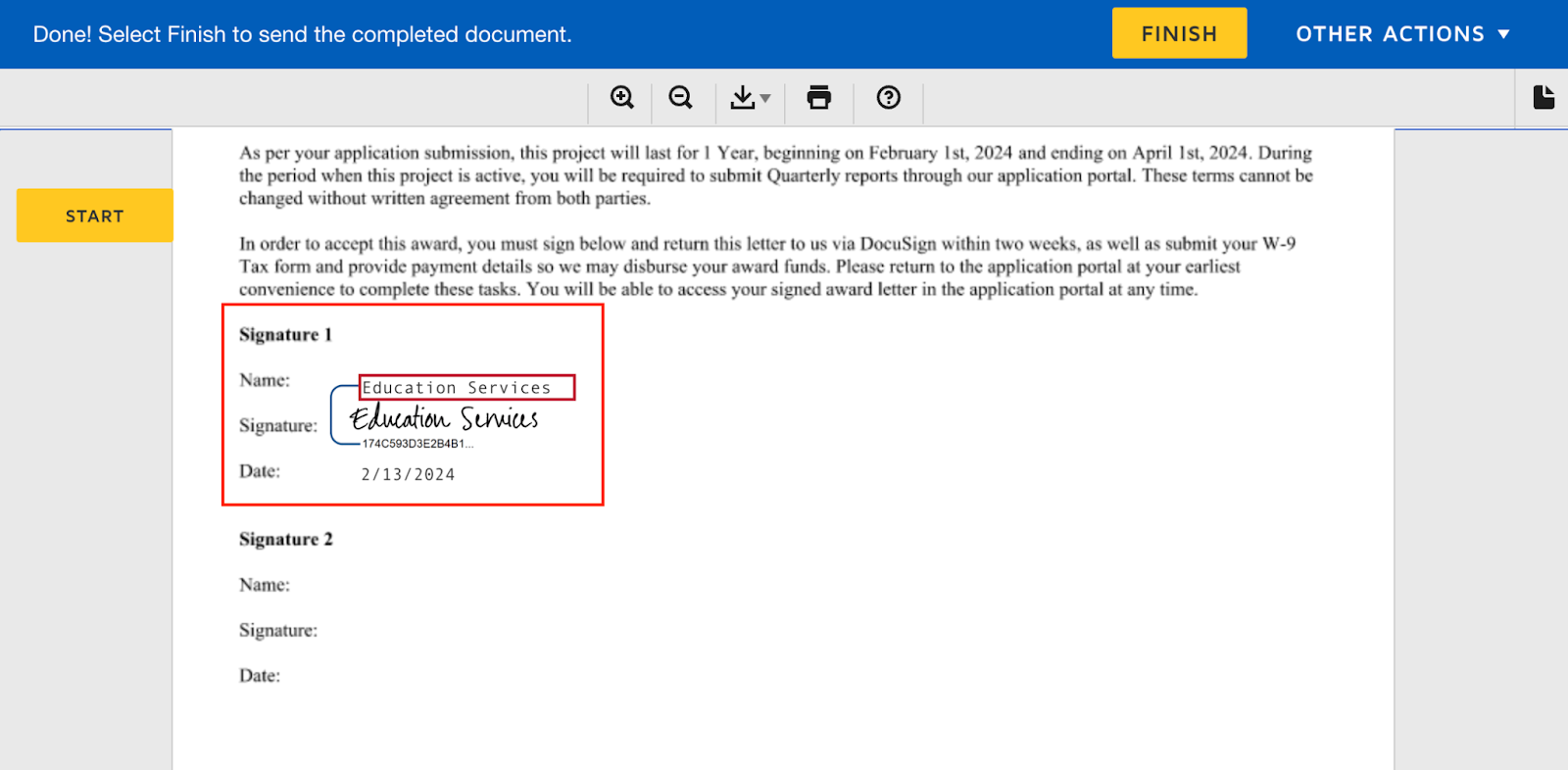Click the yellow START button

(x=95, y=216)
